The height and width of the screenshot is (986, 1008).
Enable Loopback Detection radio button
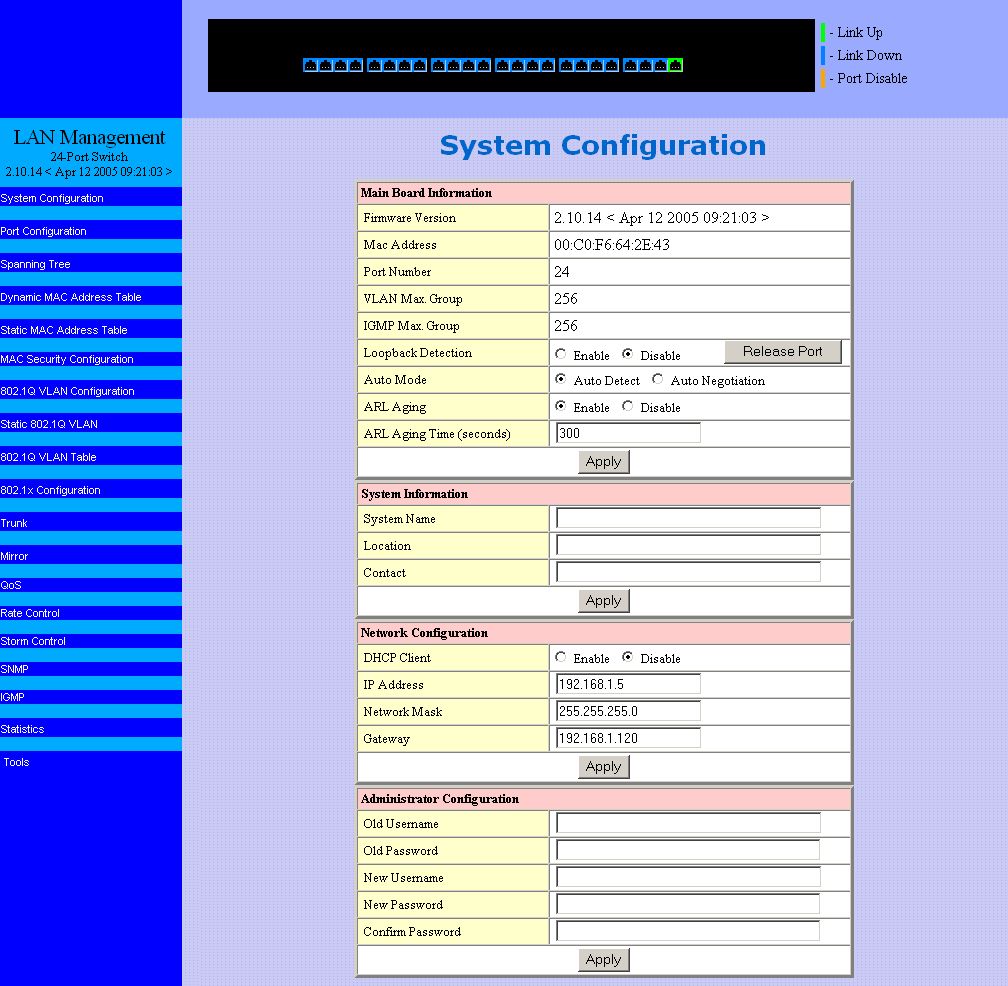click(x=561, y=354)
